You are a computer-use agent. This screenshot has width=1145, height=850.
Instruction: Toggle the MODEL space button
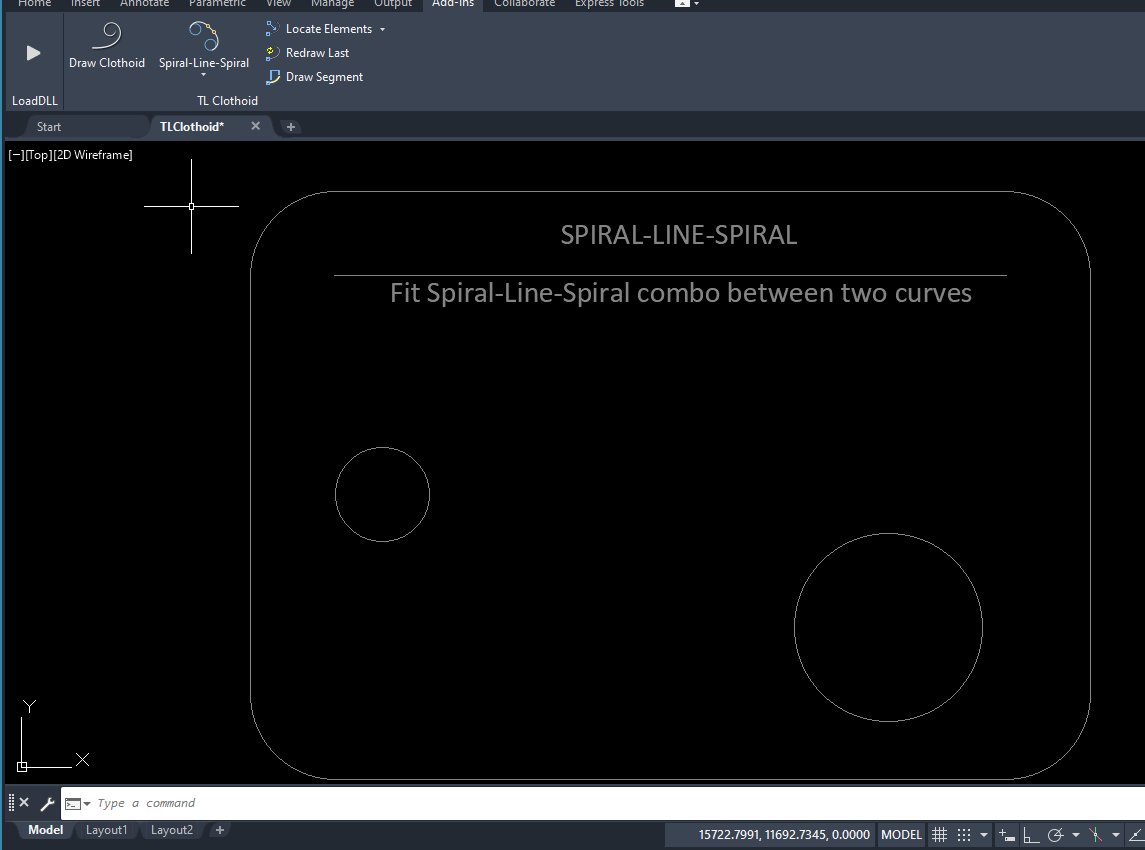[901, 835]
